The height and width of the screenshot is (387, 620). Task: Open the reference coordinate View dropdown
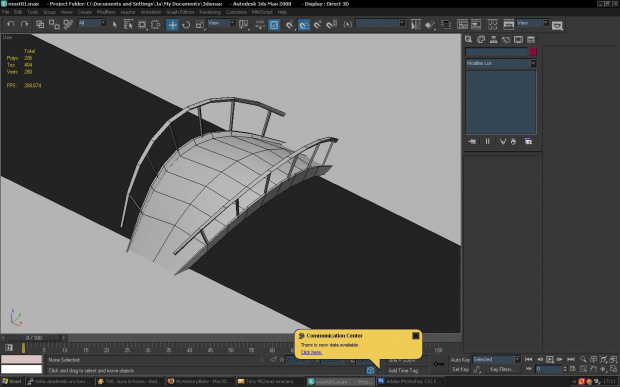pyautogui.click(x=221, y=23)
